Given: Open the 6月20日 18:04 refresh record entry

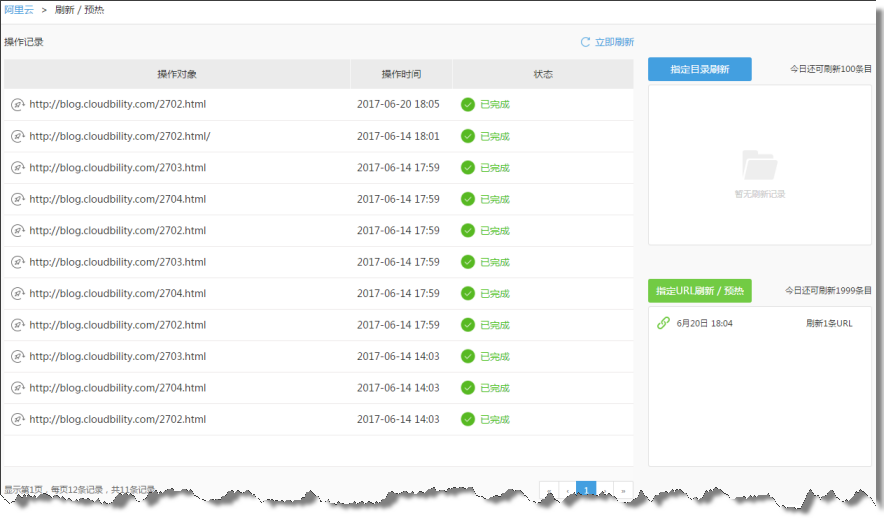Looking at the screenshot, I should point(704,323).
